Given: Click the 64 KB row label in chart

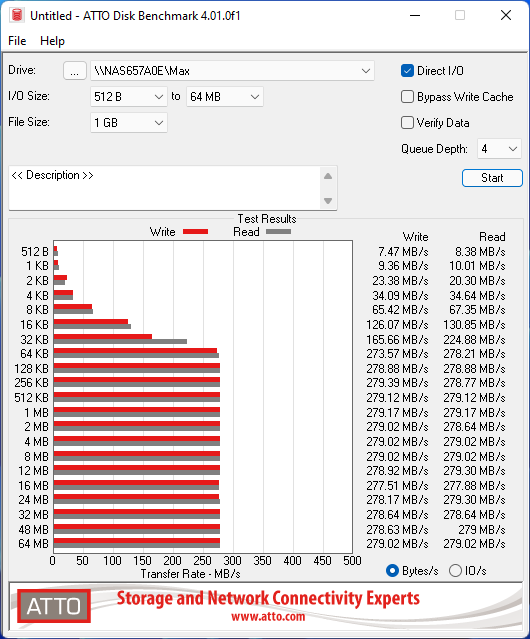Looking at the screenshot, I should coord(34,354).
